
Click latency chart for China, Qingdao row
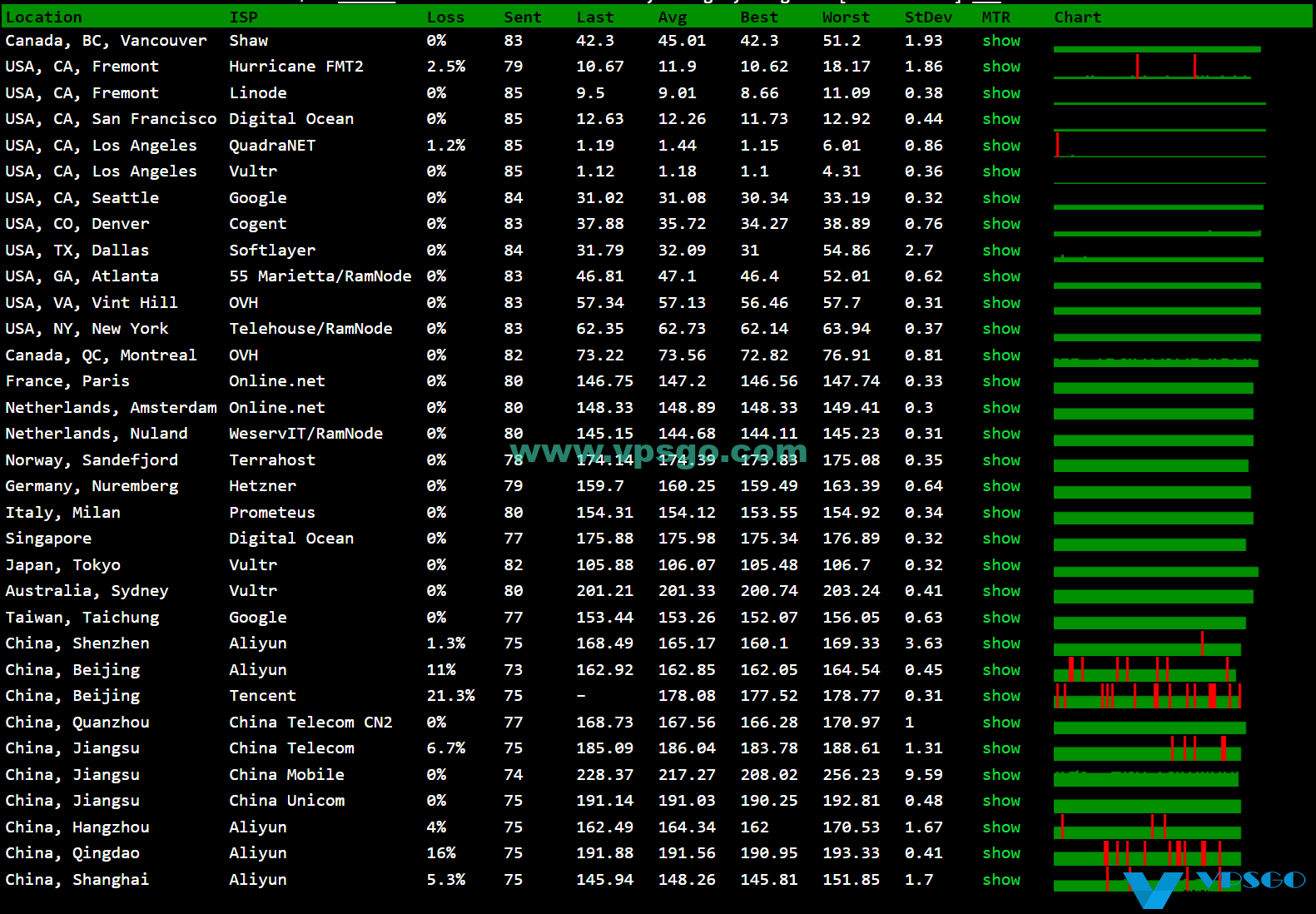(1148, 853)
